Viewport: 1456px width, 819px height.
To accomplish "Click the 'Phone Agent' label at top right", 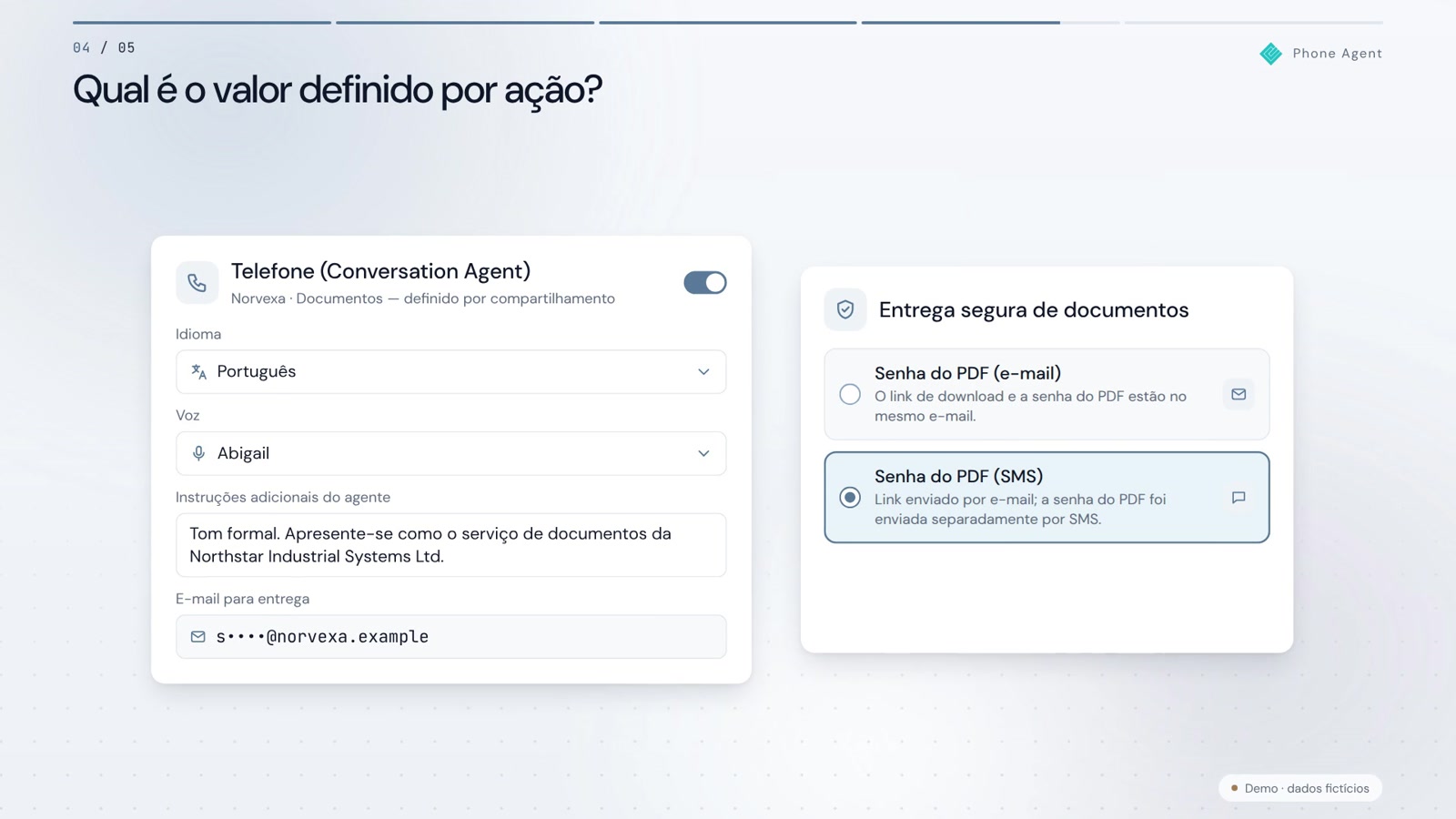I will (x=1337, y=54).
